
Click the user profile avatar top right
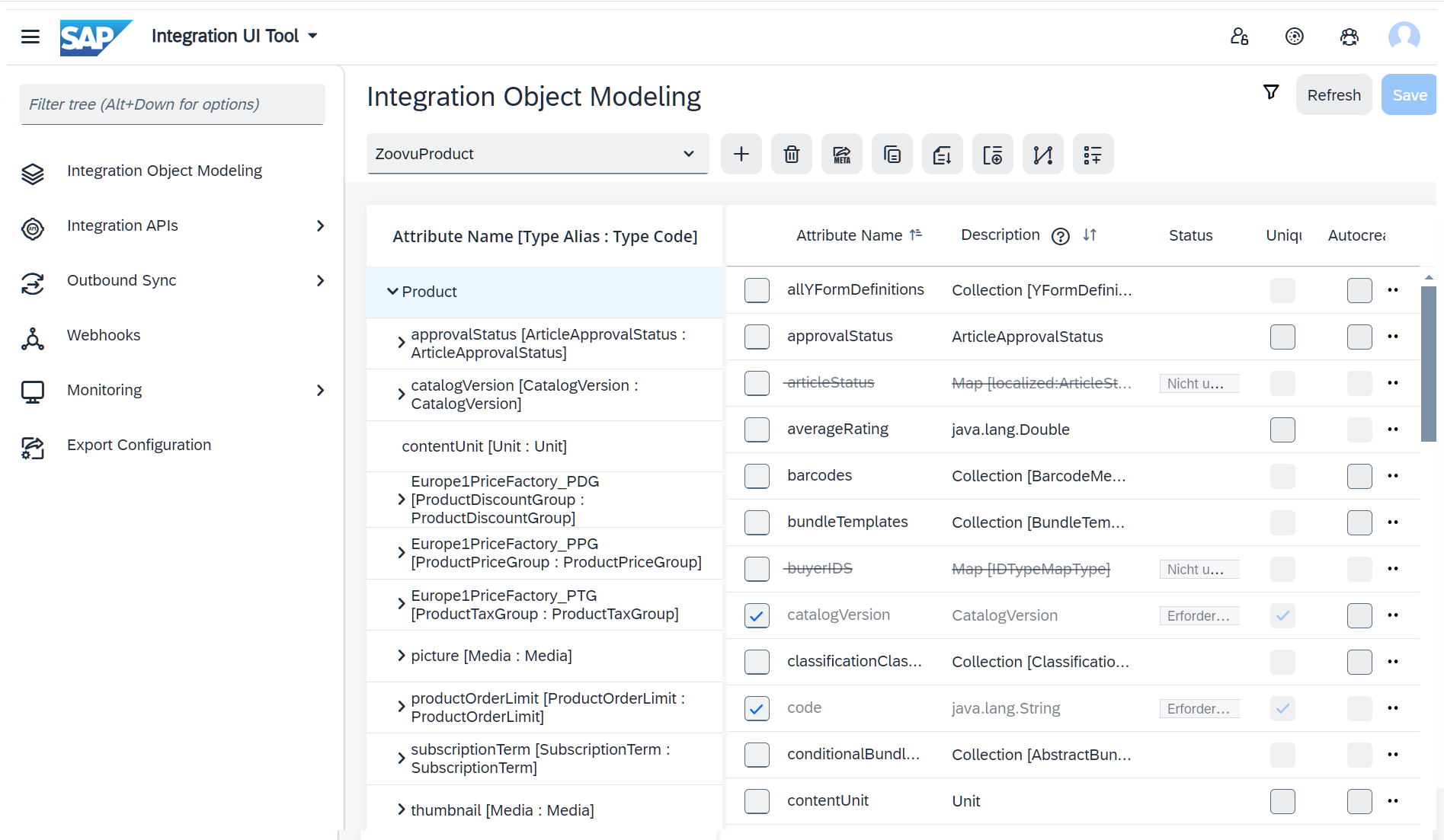coord(1404,36)
